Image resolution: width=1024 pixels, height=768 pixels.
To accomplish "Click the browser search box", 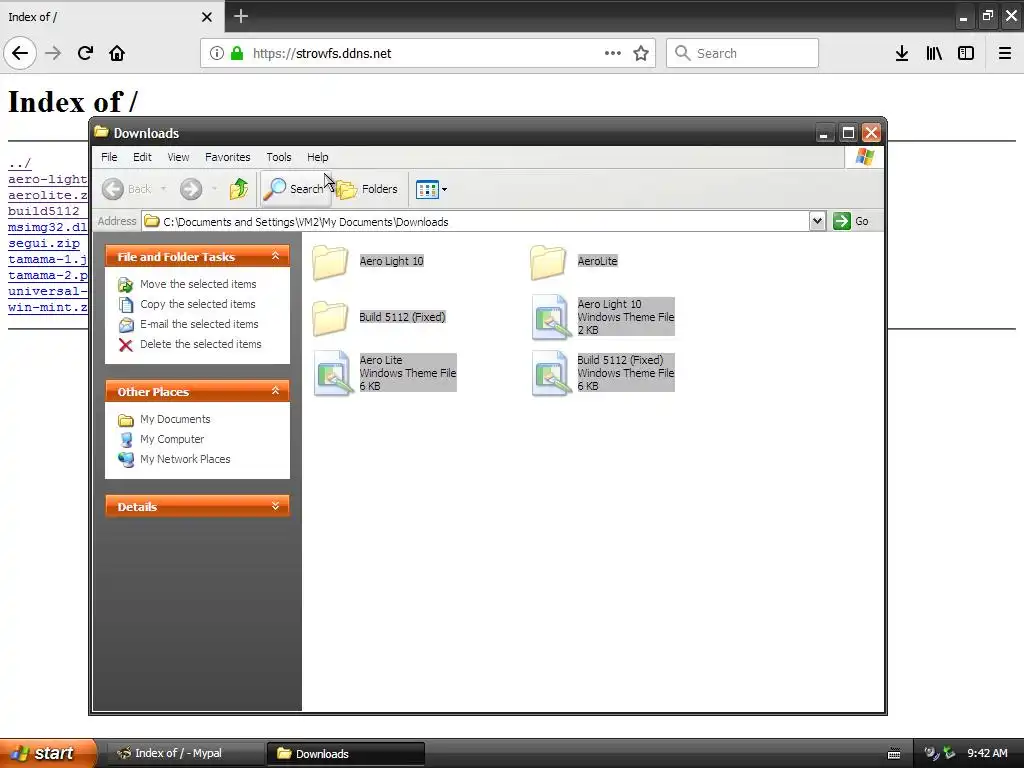I will tap(742, 53).
